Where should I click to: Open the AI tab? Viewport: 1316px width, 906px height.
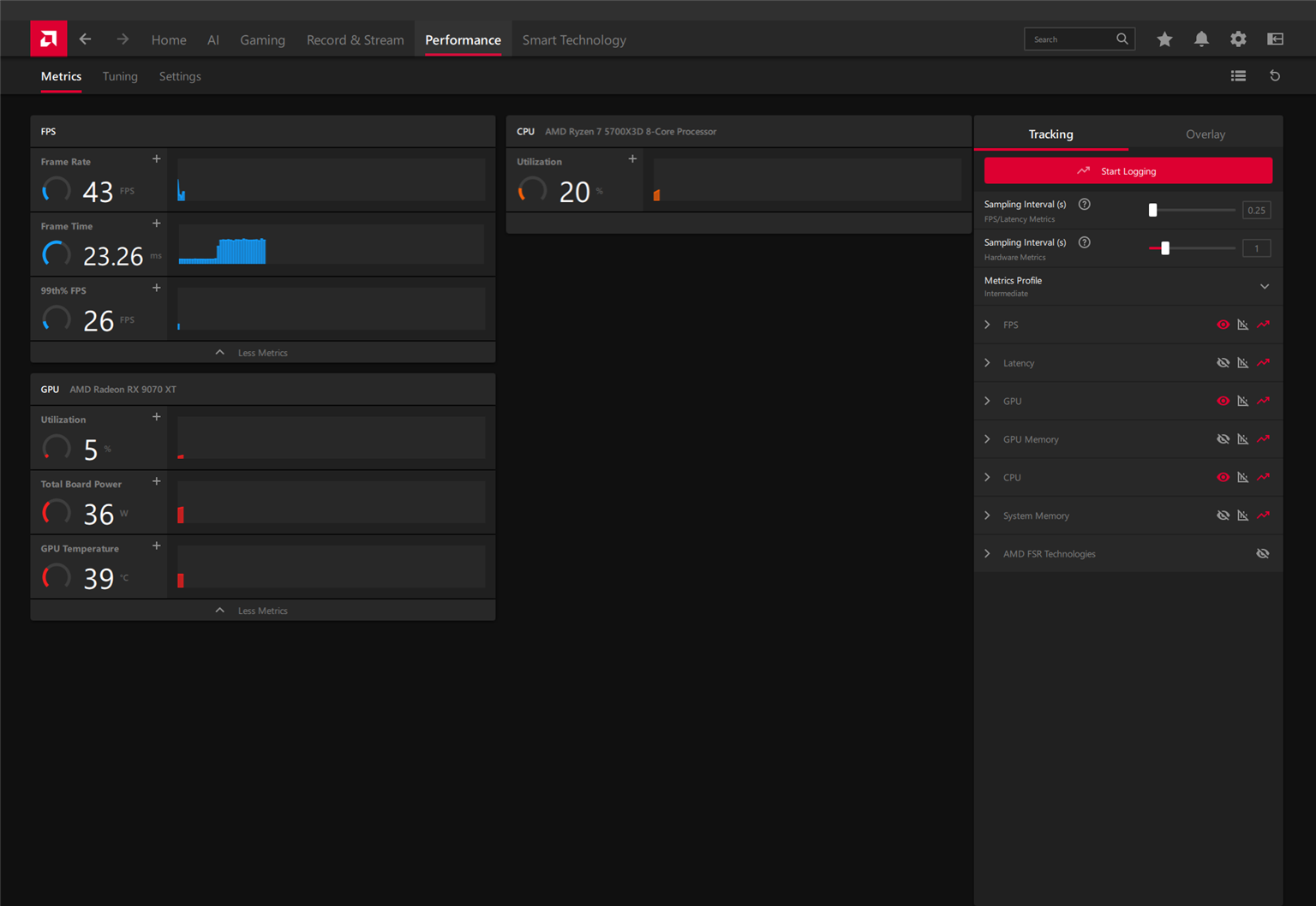tap(213, 39)
